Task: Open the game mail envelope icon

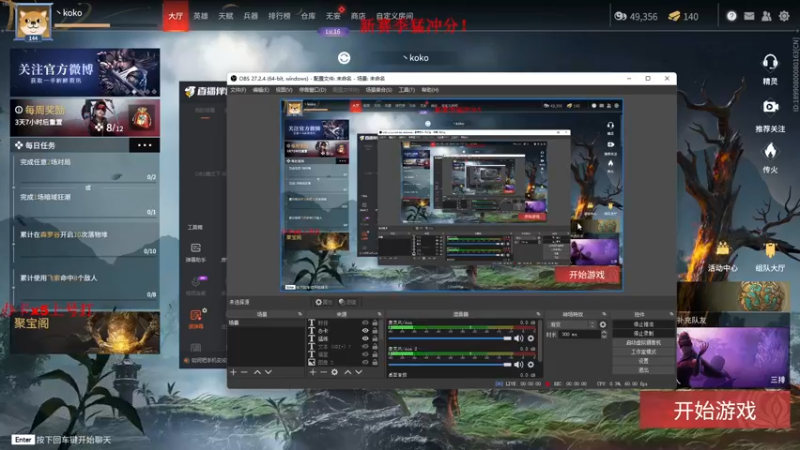Action: (749, 16)
